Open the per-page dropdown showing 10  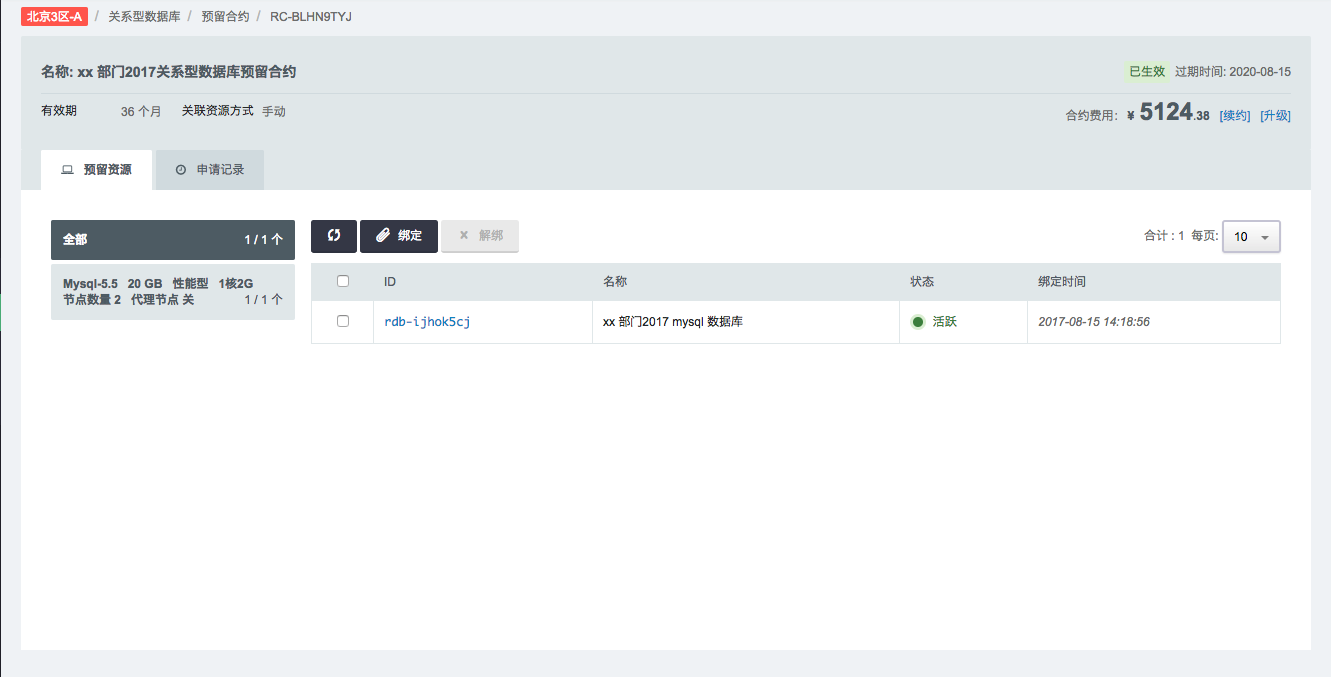click(1250, 237)
